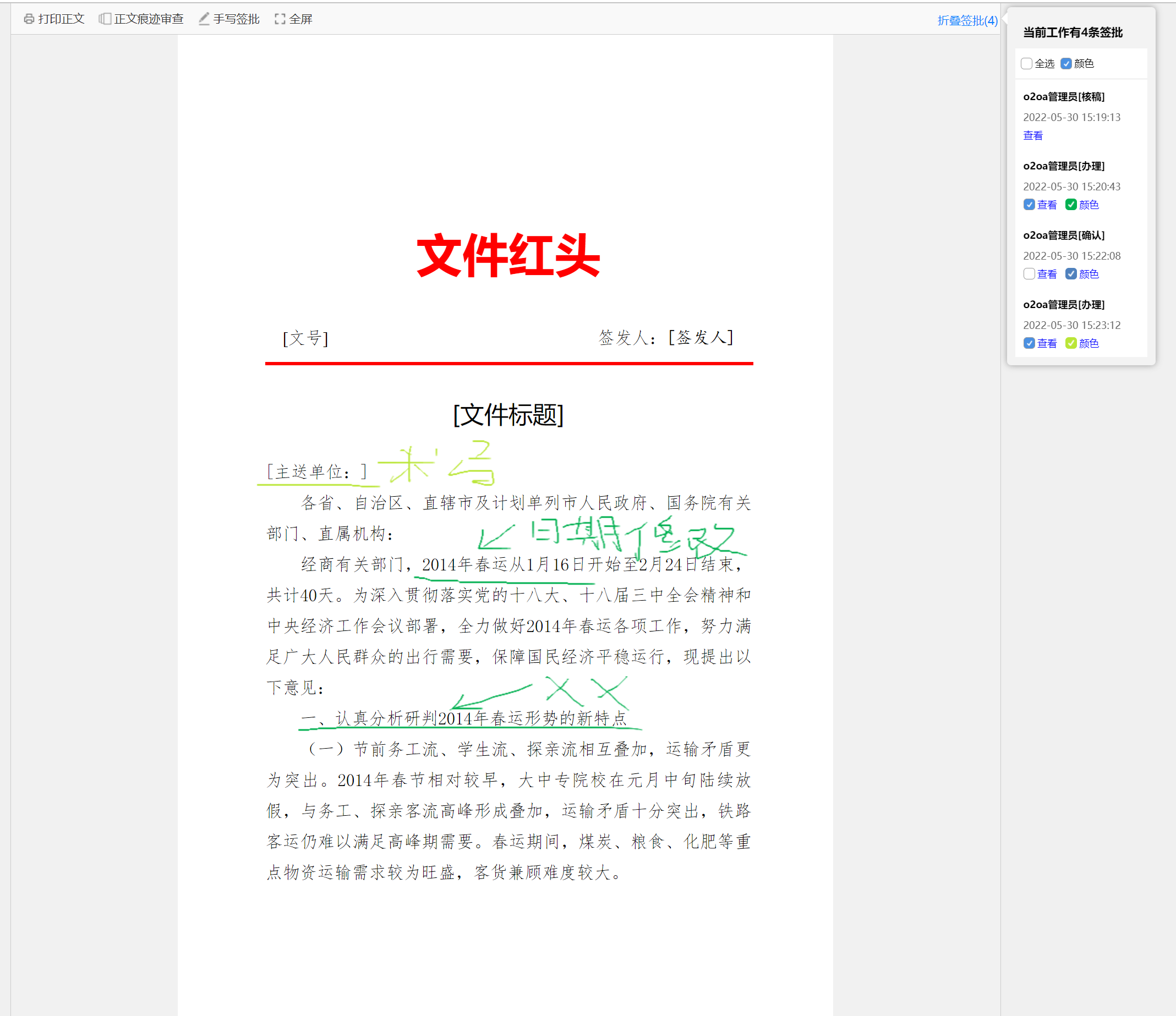The image size is (1176, 1016).
Task: Click the 打印正文 toolbar label
Action: (x=61, y=19)
